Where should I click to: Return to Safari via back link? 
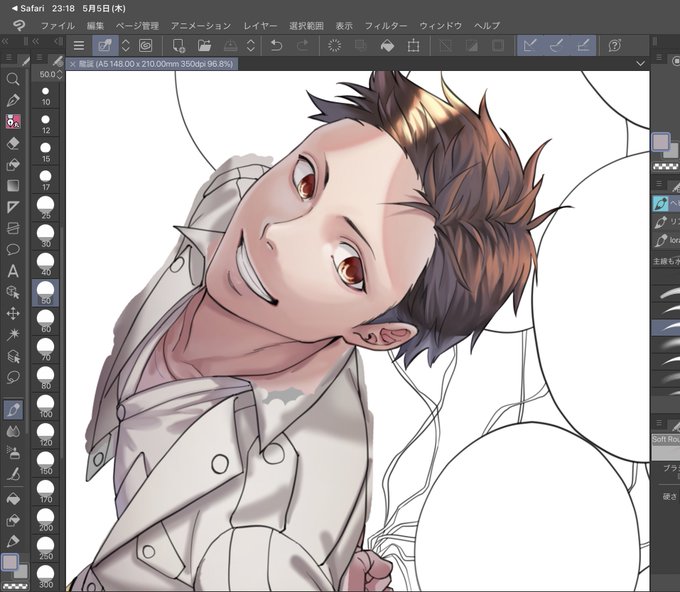(28, 8)
